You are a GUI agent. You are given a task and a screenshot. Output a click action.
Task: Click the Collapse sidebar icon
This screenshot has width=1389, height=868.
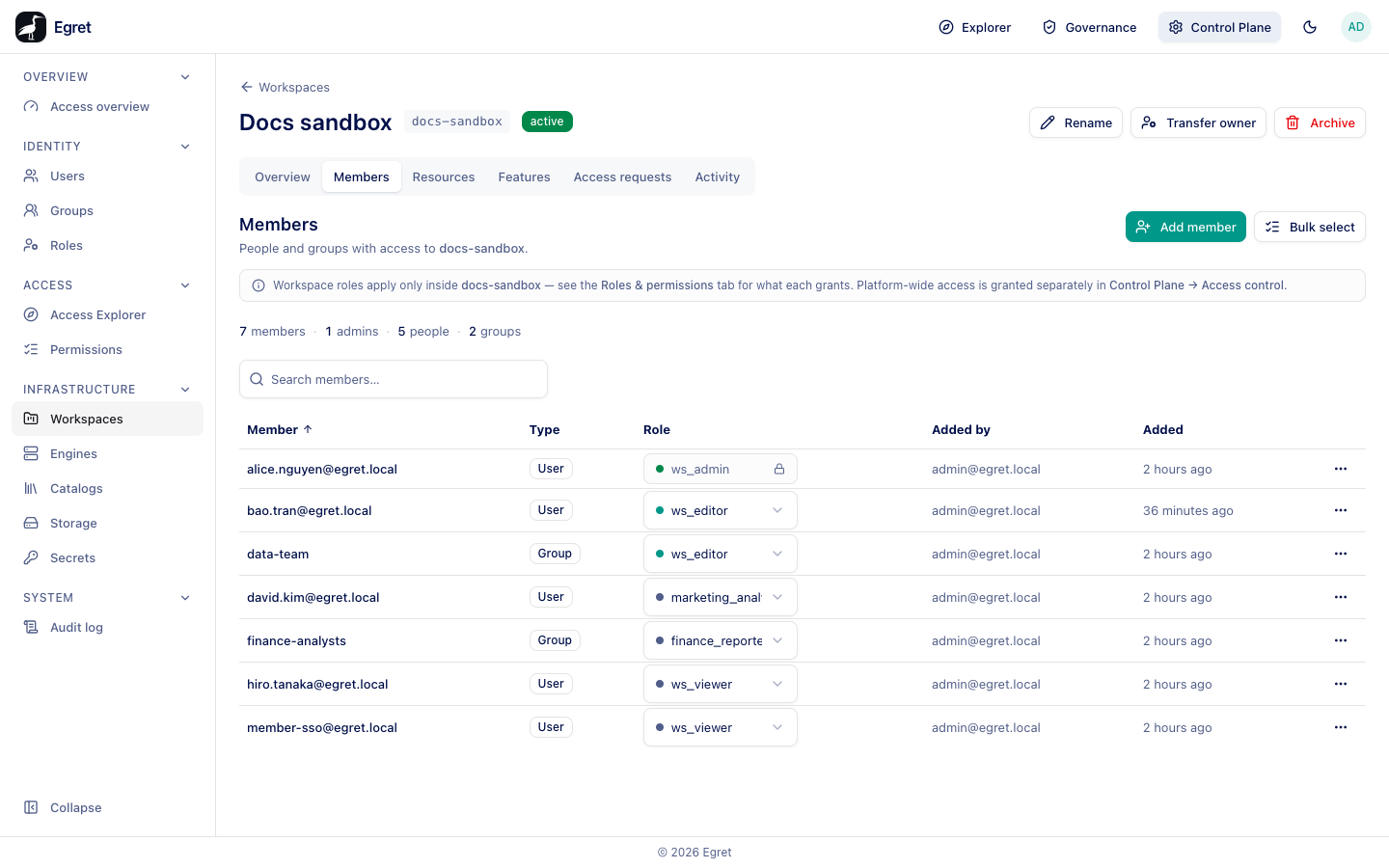coord(31,807)
